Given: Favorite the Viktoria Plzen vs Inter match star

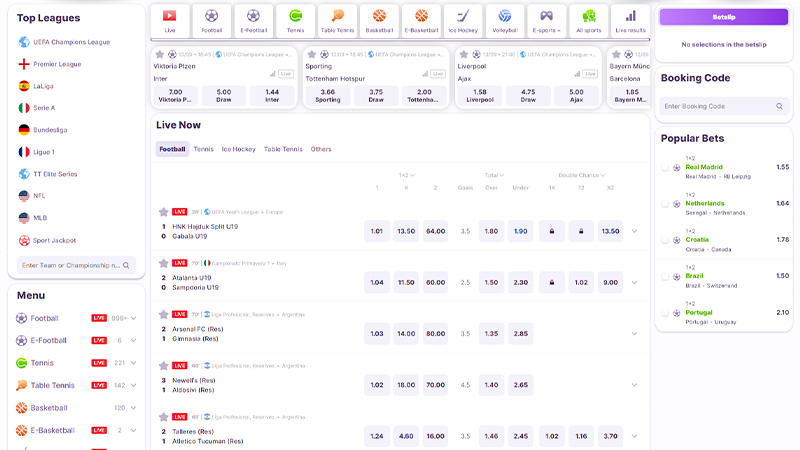Looking at the screenshot, I should (160, 54).
